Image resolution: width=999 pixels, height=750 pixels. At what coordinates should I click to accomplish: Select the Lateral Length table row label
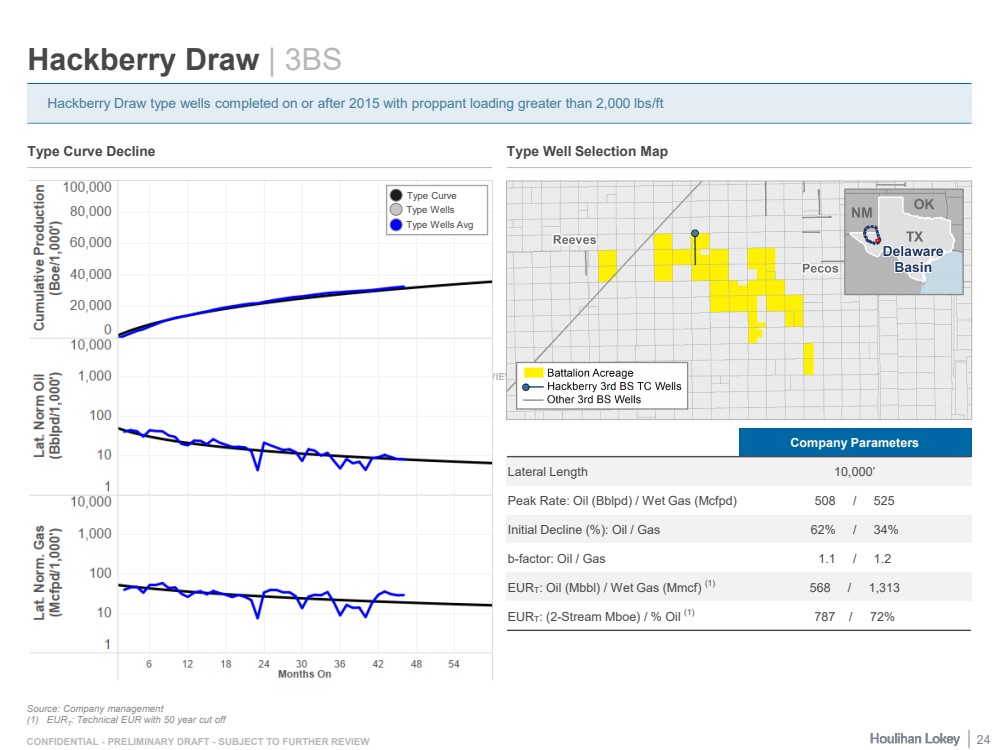click(x=547, y=471)
